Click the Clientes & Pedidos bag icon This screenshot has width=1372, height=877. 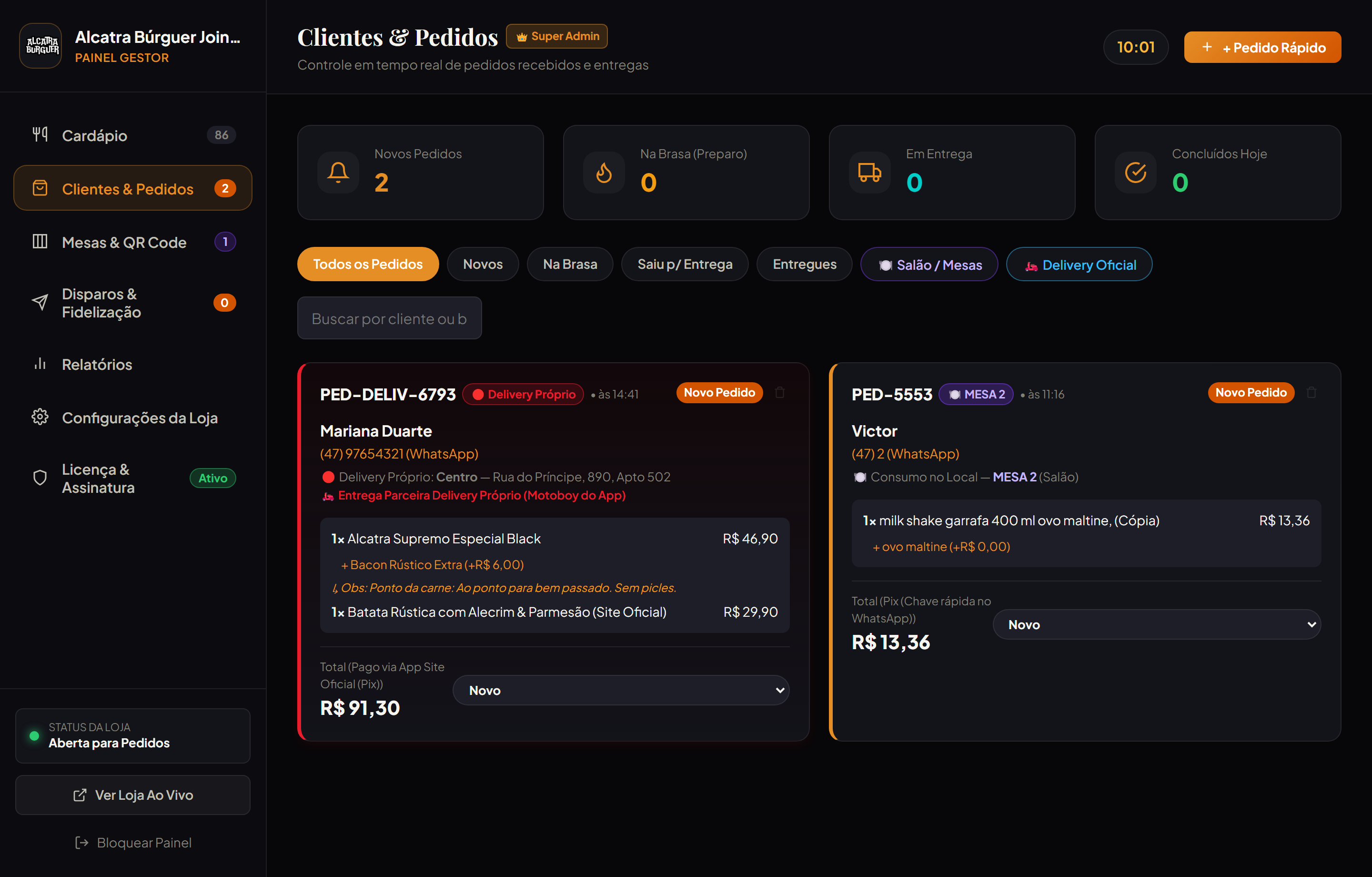40,188
